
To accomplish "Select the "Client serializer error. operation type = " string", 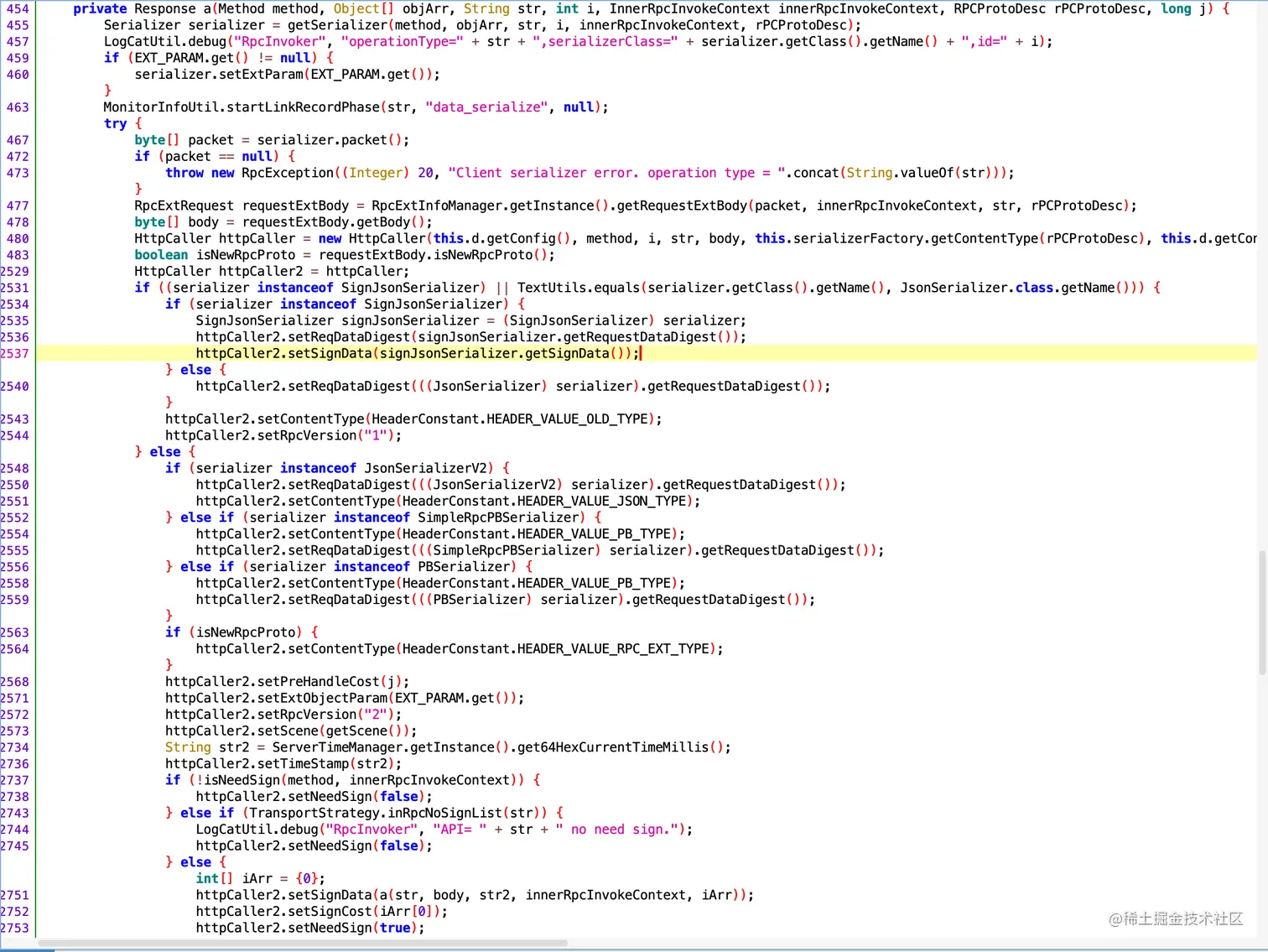I will coord(616,173).
